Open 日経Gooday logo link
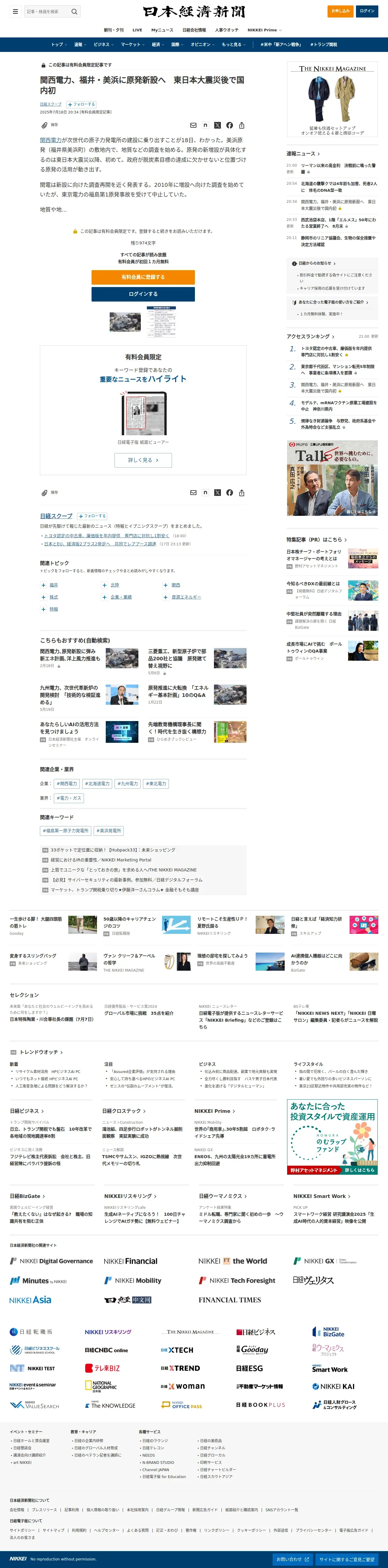The width and height of the screenshot is (388, 1568). 252,1349
